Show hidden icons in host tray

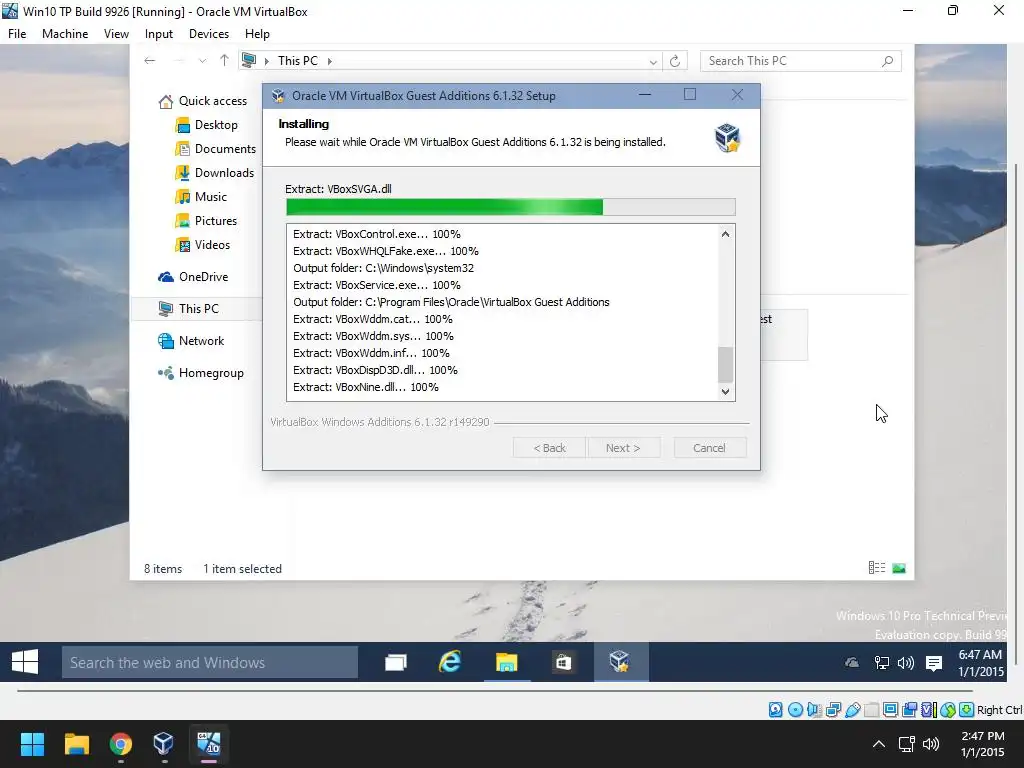point(879,744)
